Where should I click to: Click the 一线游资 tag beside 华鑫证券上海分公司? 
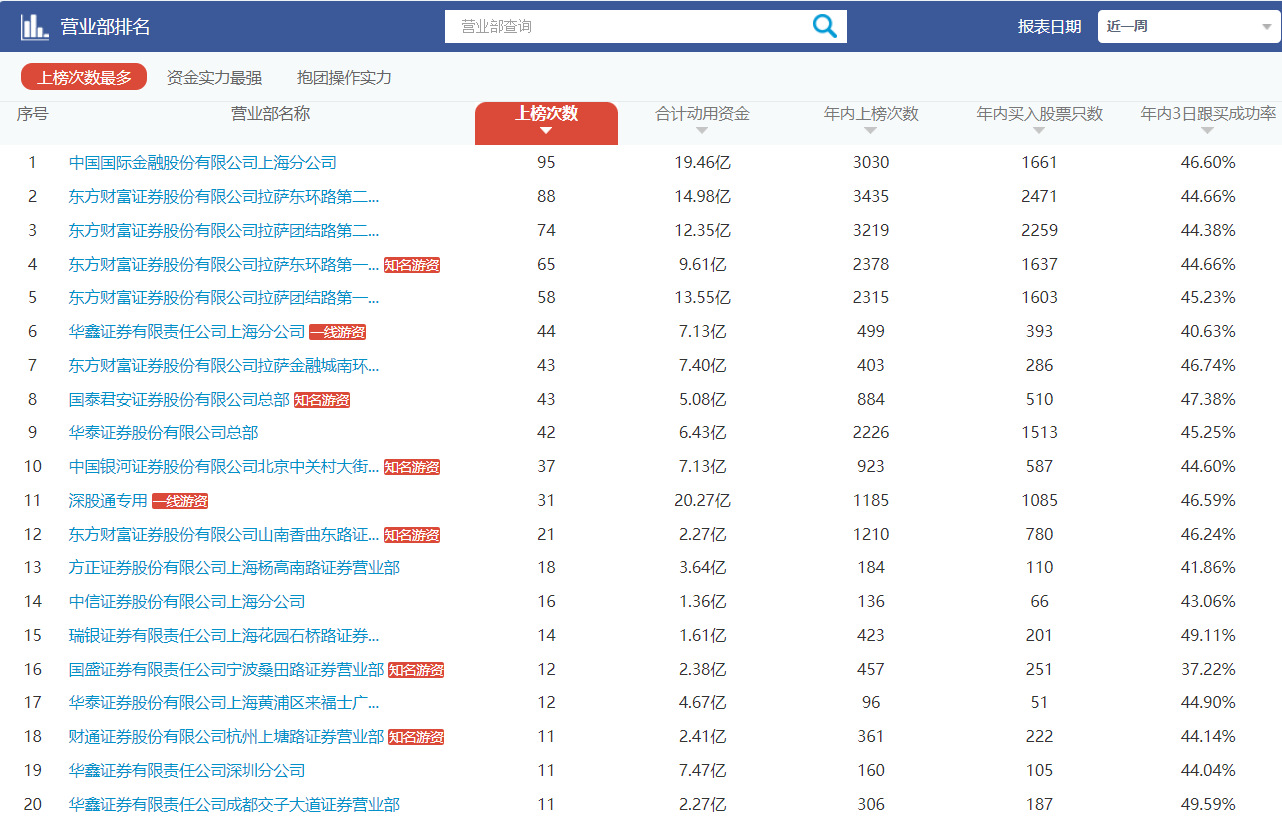point(340,331)
